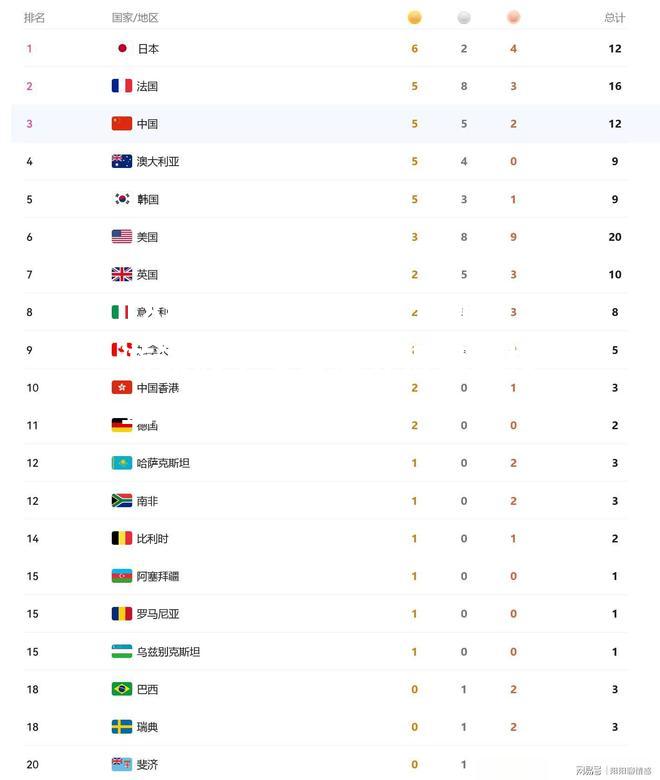Viewport: 660px width, 780px height.
Task: Click the South Africa flag icon
Action: tap(122, 500)
